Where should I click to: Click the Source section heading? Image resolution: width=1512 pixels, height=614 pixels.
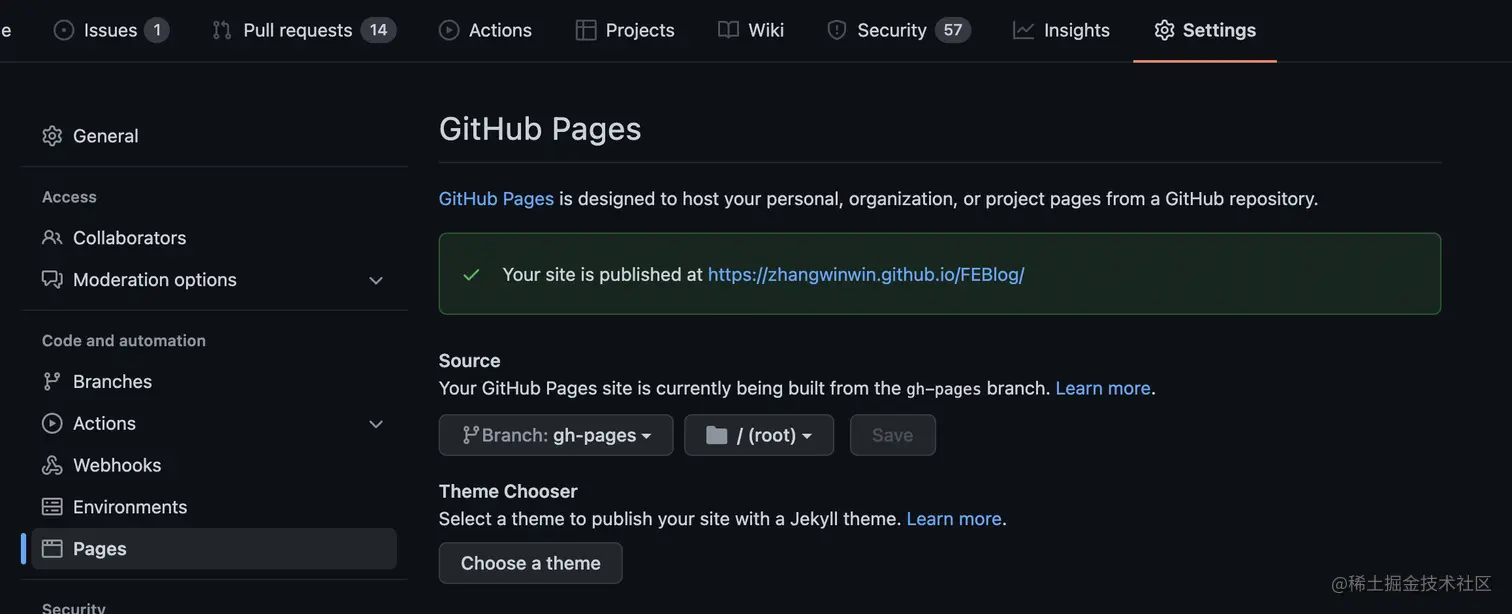click(470, 361)
